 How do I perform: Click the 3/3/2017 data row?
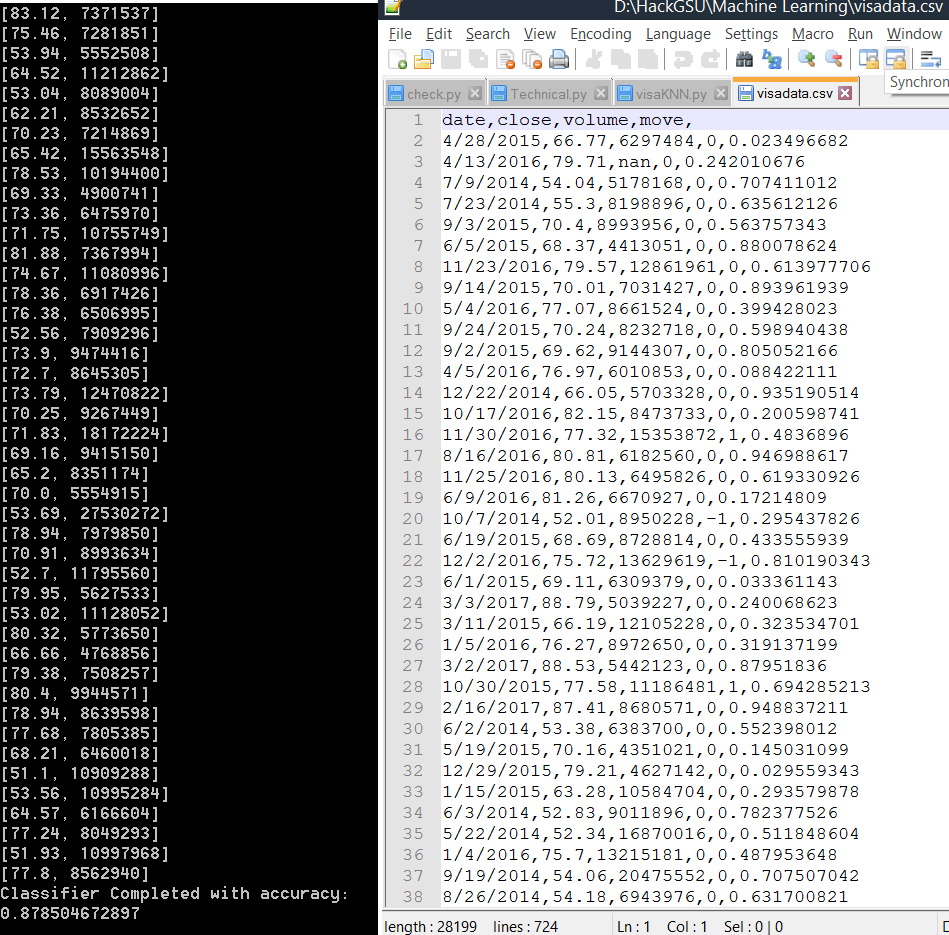click(640, 603)
